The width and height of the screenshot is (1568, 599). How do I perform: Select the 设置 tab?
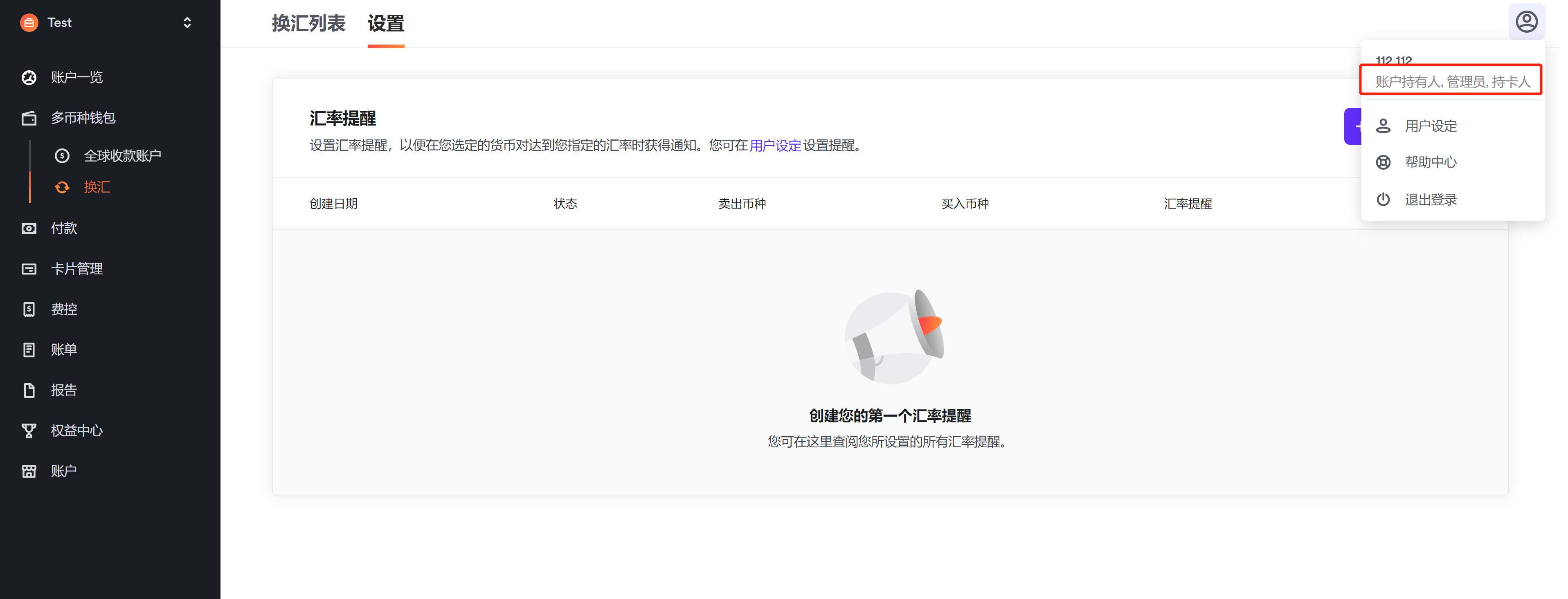[385, 24]
